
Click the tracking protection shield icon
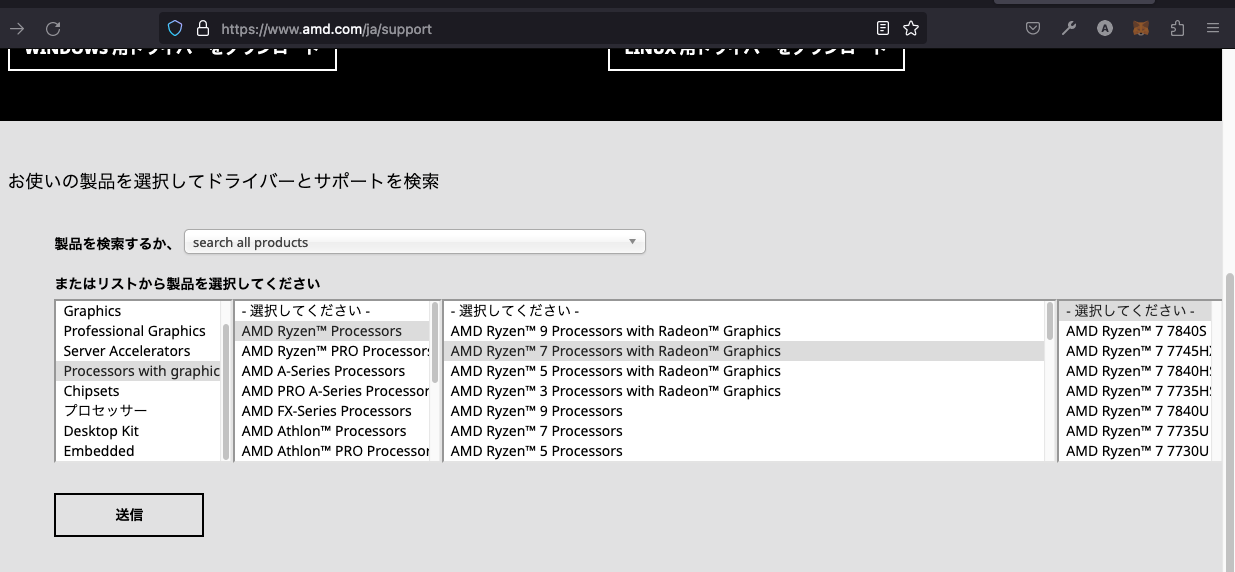click(x=175, y=29)
